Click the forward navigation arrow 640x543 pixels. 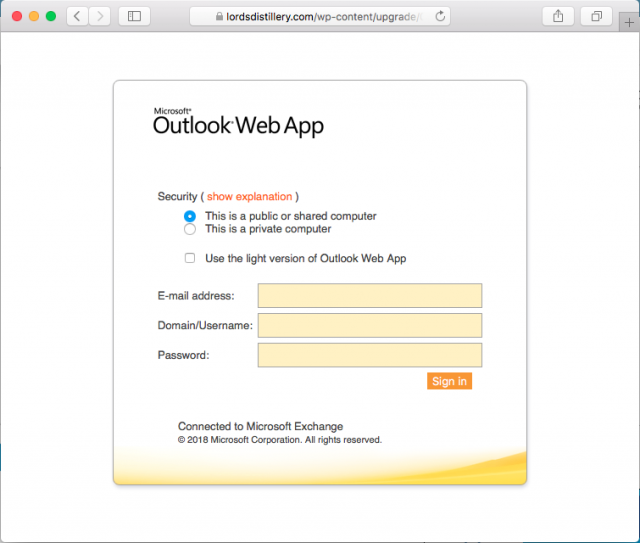[100, 16]
